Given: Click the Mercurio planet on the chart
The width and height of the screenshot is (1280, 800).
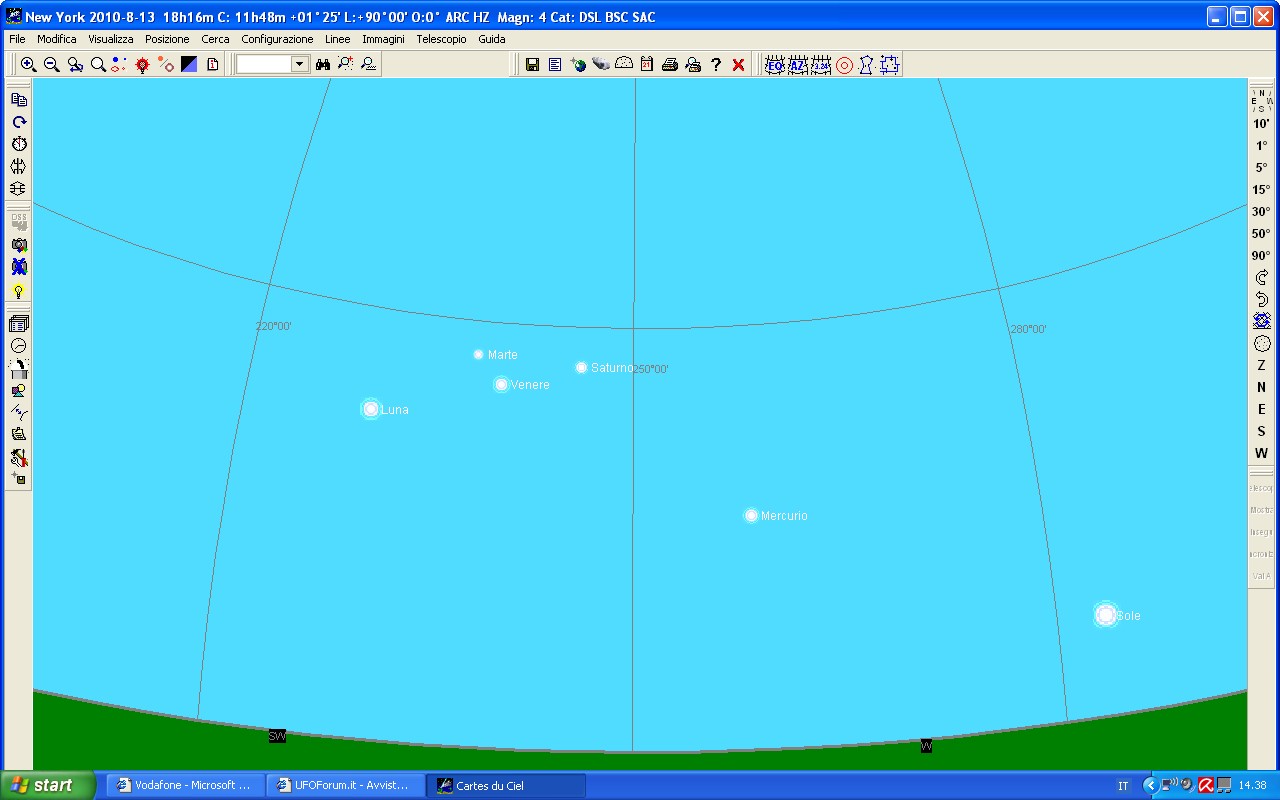Looking at the screenshot, I should click(x=751, y=516).
